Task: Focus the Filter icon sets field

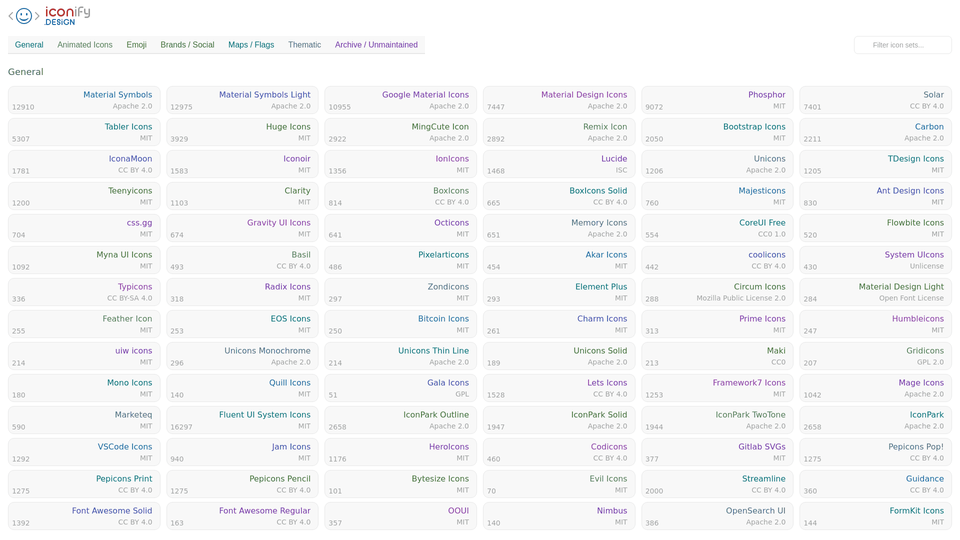Action: pos(902,45)
